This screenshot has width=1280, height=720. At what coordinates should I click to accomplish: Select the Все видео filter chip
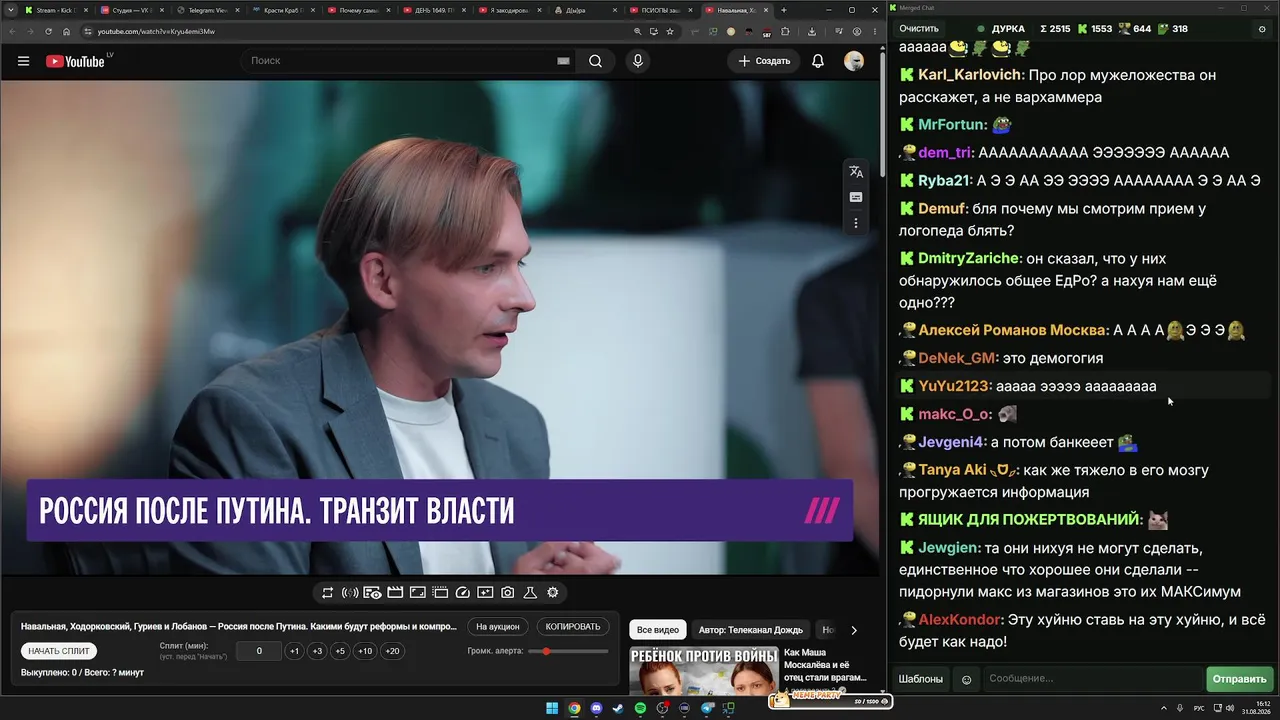(658, 630)
